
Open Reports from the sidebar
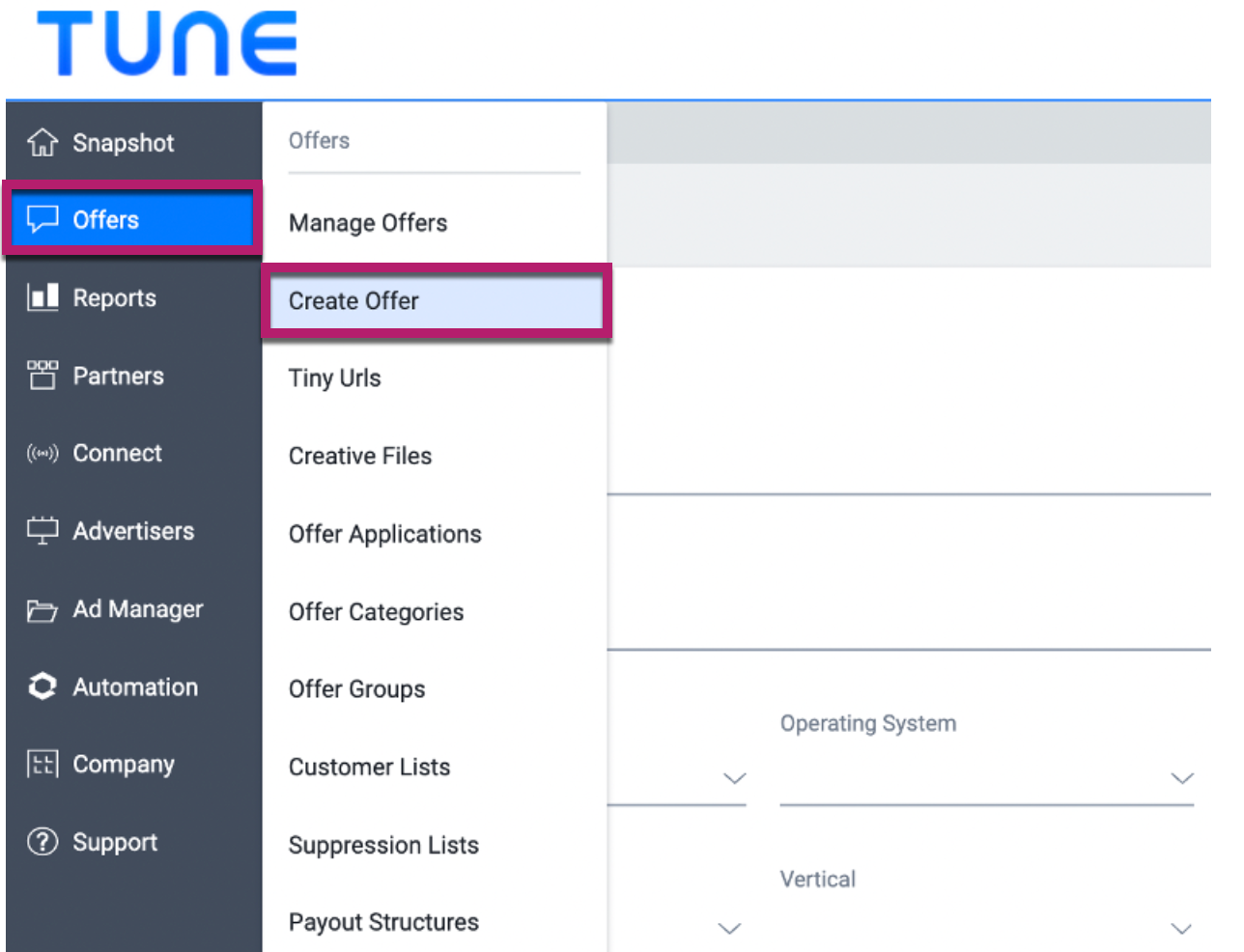pyautogui.click(x=133, y=297)
